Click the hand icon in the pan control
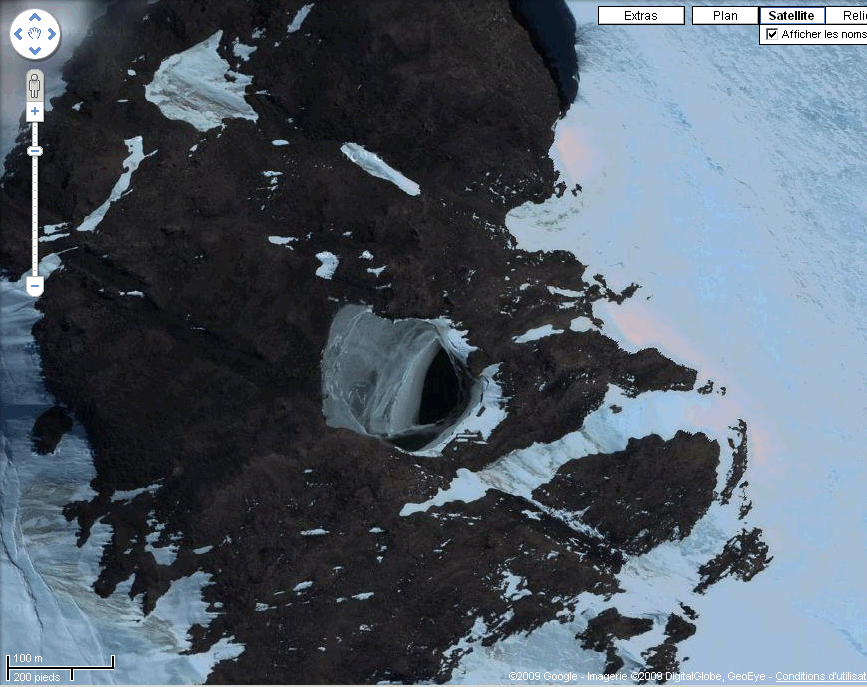 35,35
